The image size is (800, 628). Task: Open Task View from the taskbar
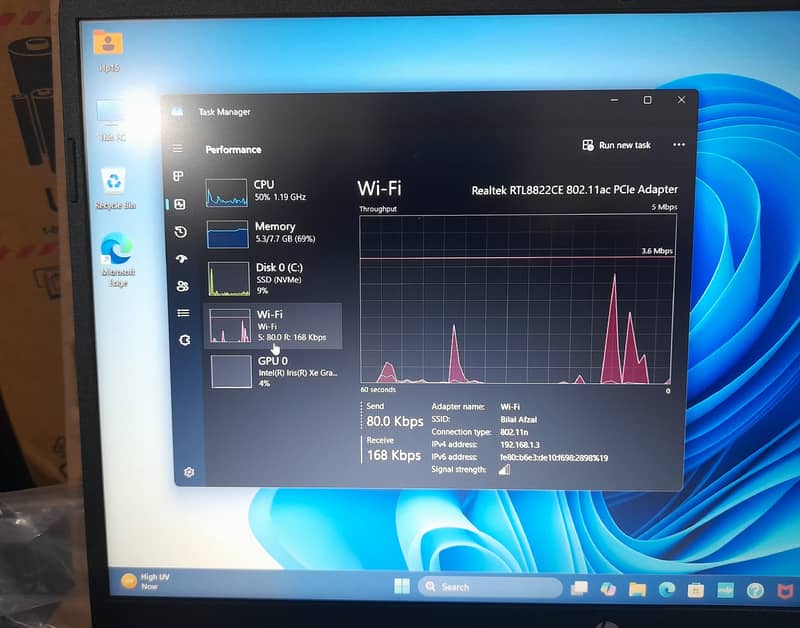point(579,588)
